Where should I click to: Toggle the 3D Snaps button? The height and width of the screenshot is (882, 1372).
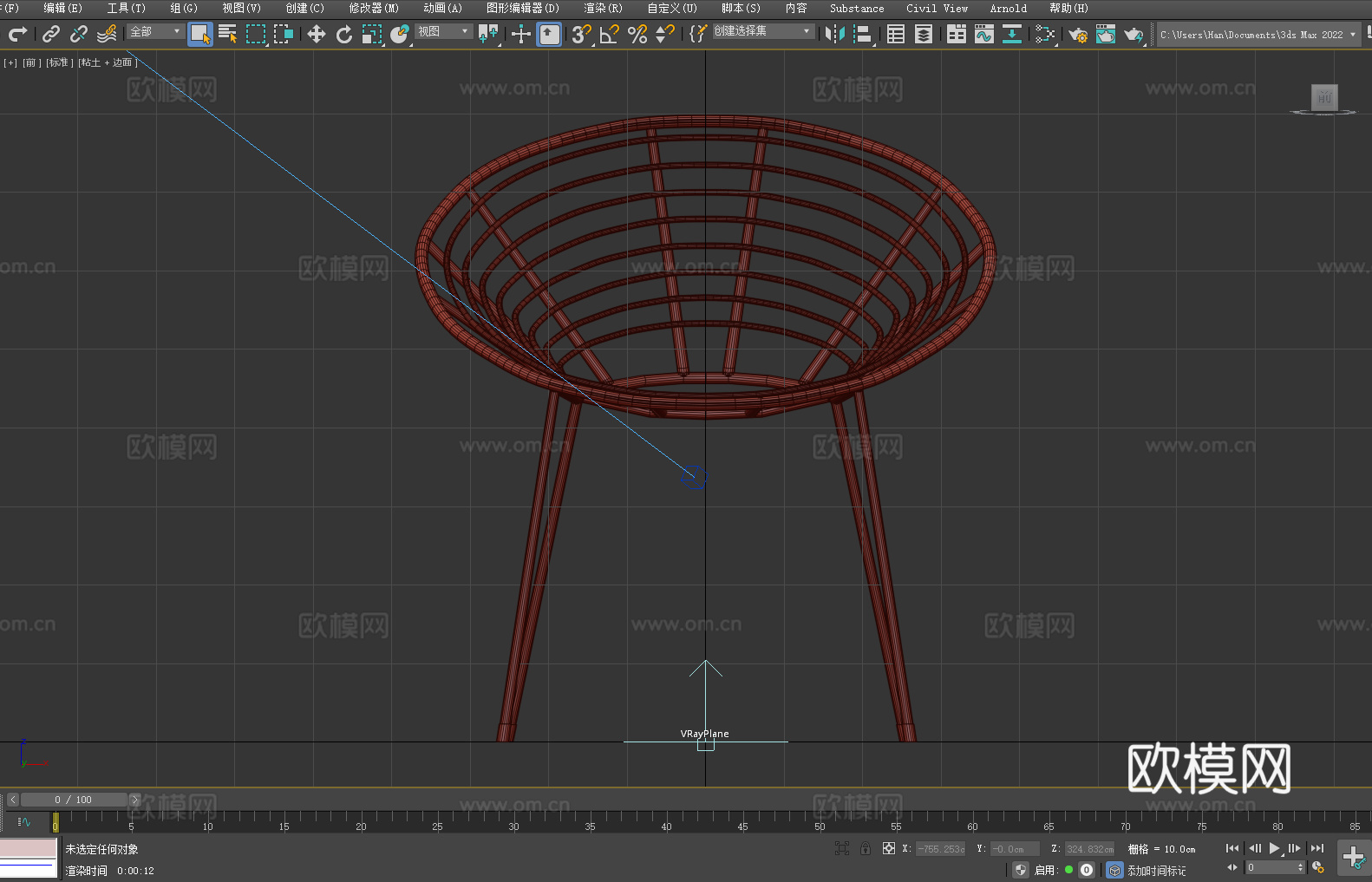tap(582, 34)
